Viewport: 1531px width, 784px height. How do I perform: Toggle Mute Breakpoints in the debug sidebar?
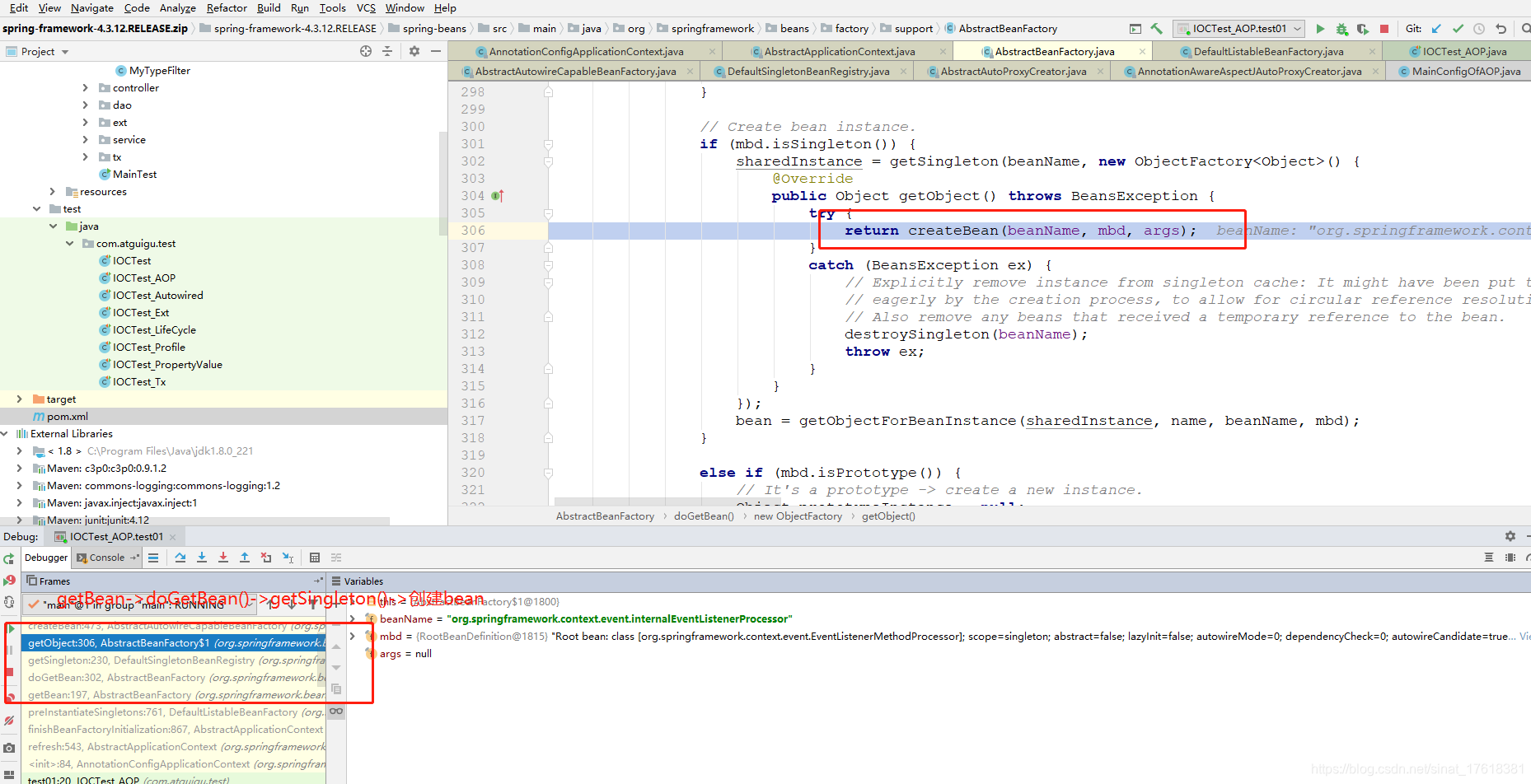9,721
